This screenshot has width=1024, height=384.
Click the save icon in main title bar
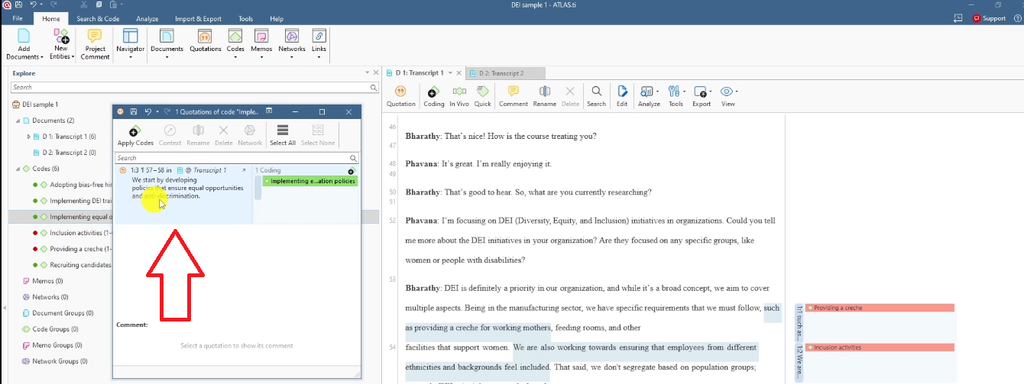18,5
